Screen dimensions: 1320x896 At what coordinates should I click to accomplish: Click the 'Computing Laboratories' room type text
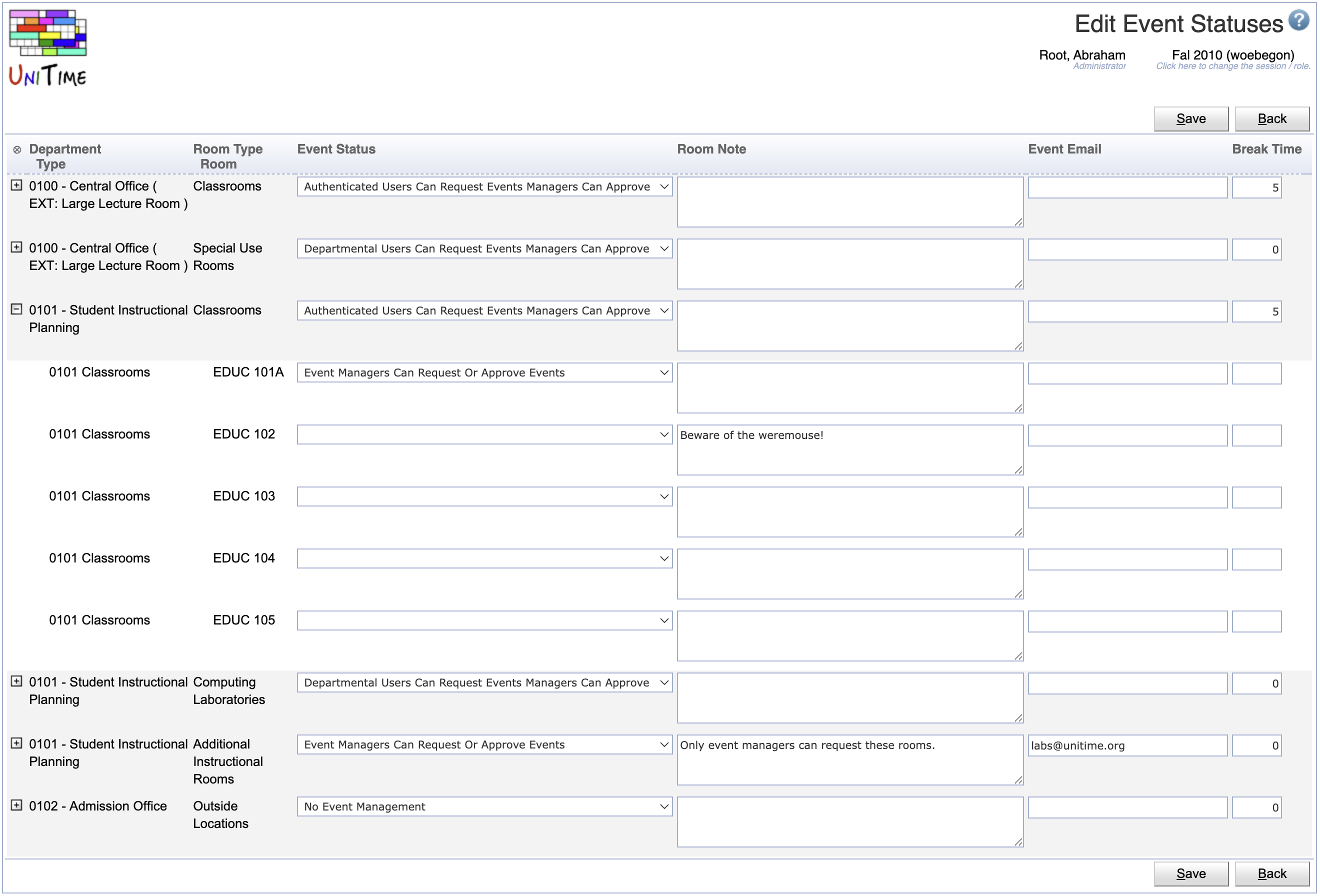(229, 690)
